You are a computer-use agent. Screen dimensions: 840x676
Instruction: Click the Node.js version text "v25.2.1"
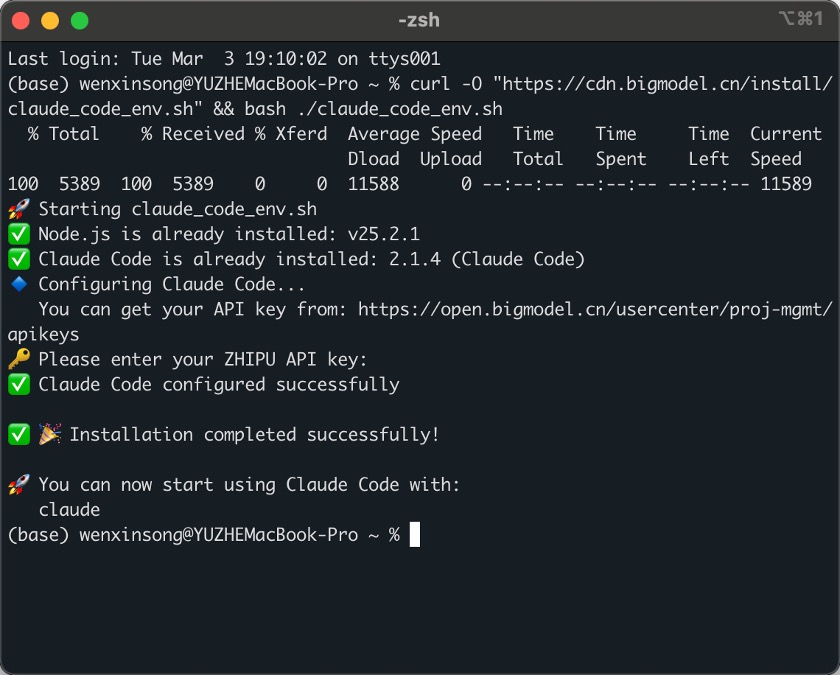[x=384, y=234]
